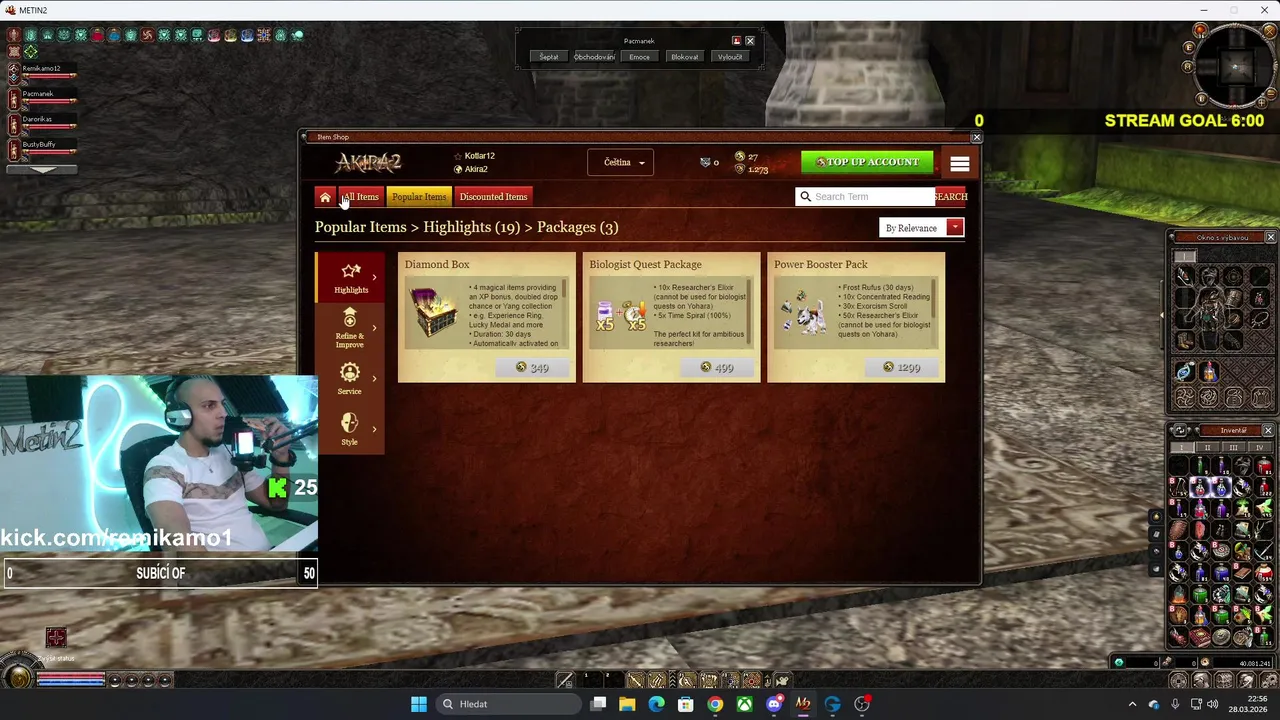Open the Popular Items tab

(419, 197)
